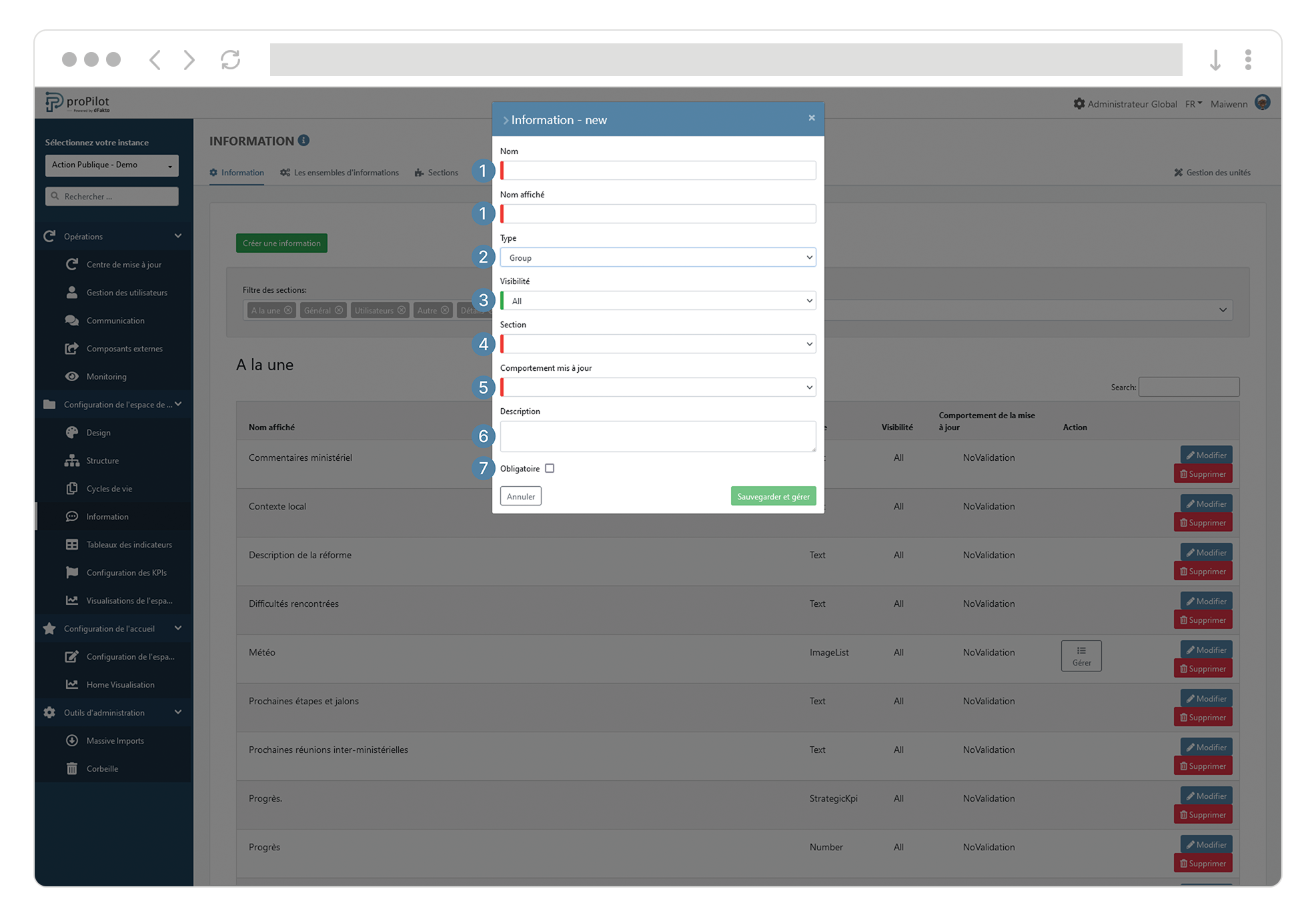The height and width of the screenshot is (923, 1316).
Task: Open the Centre de mise à jour
Action: coord(123,264)
